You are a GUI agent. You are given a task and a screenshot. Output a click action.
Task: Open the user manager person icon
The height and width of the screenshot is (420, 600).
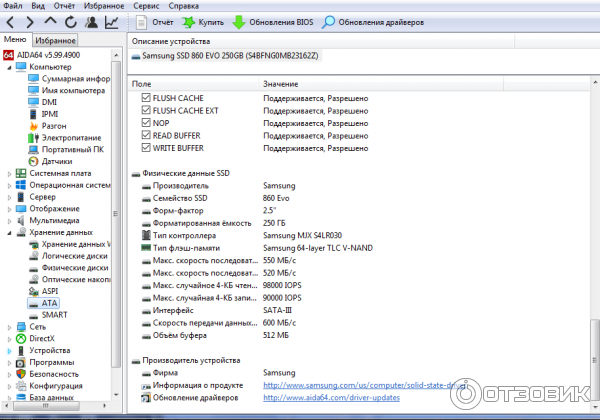(91, 22)
